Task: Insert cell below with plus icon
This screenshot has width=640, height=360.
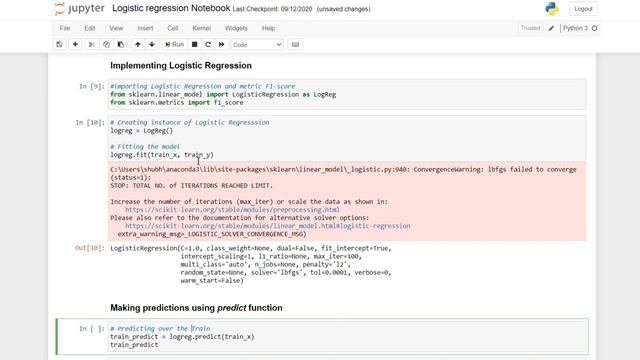Action: [75, 44]
